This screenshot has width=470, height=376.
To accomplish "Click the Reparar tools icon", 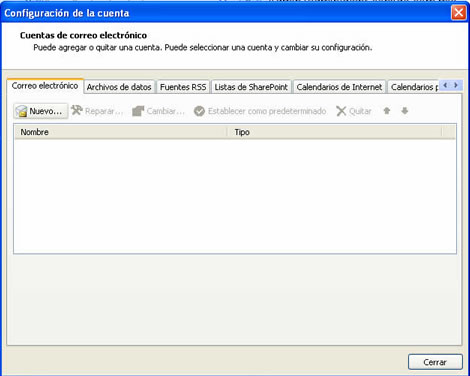I will click(x=77, y=110).
